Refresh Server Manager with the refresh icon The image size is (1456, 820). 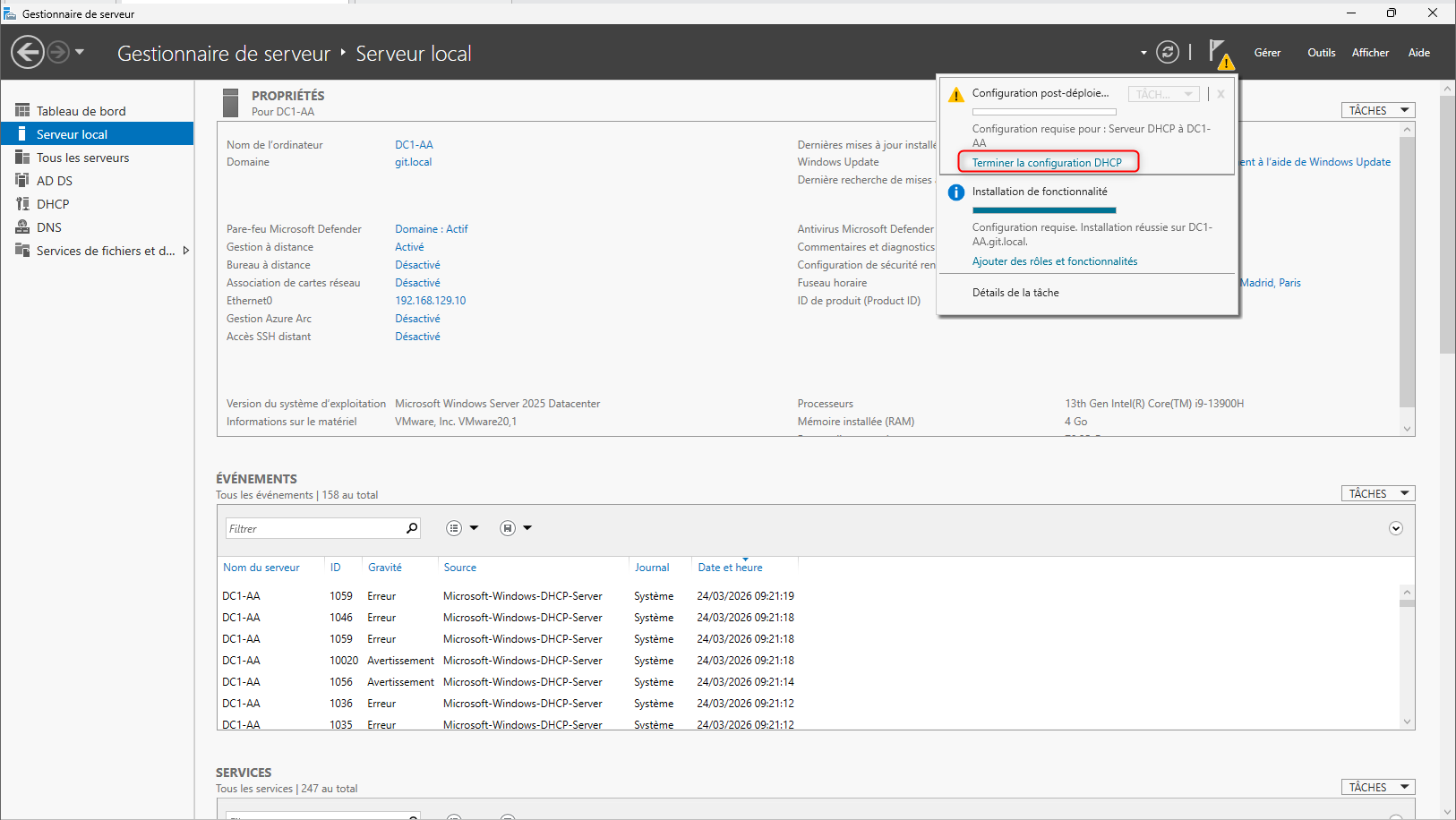(1167, 52)
